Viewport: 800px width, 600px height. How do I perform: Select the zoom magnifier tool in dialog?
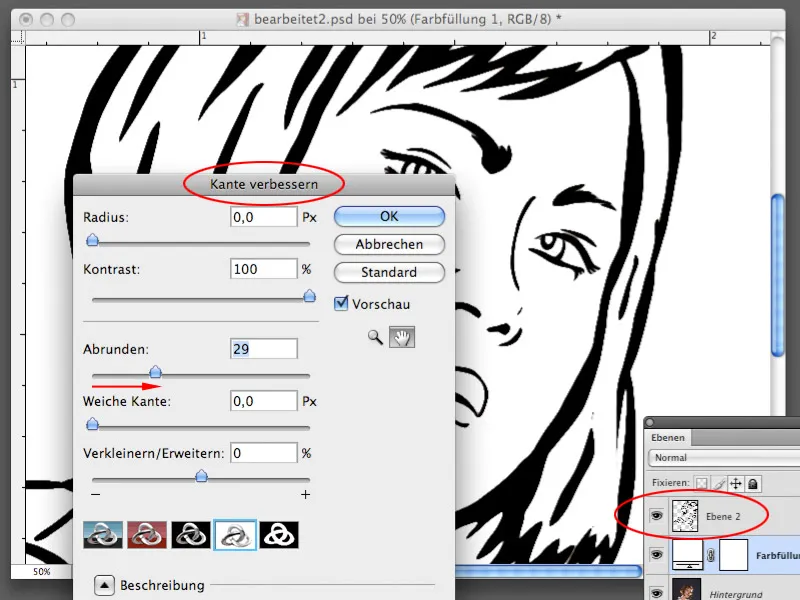(375, 337)
